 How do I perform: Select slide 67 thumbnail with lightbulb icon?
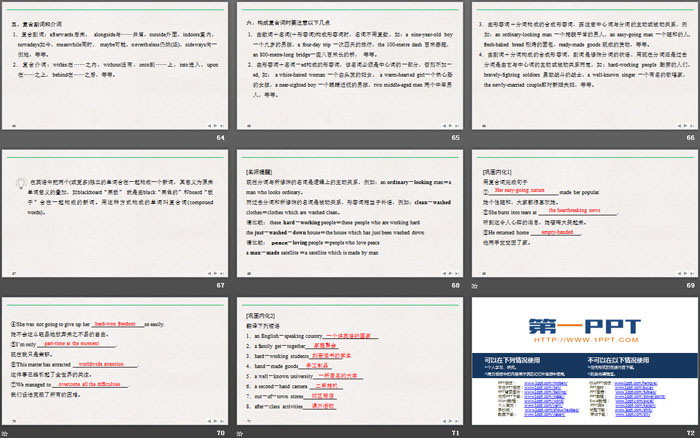(x=115, y=213)
